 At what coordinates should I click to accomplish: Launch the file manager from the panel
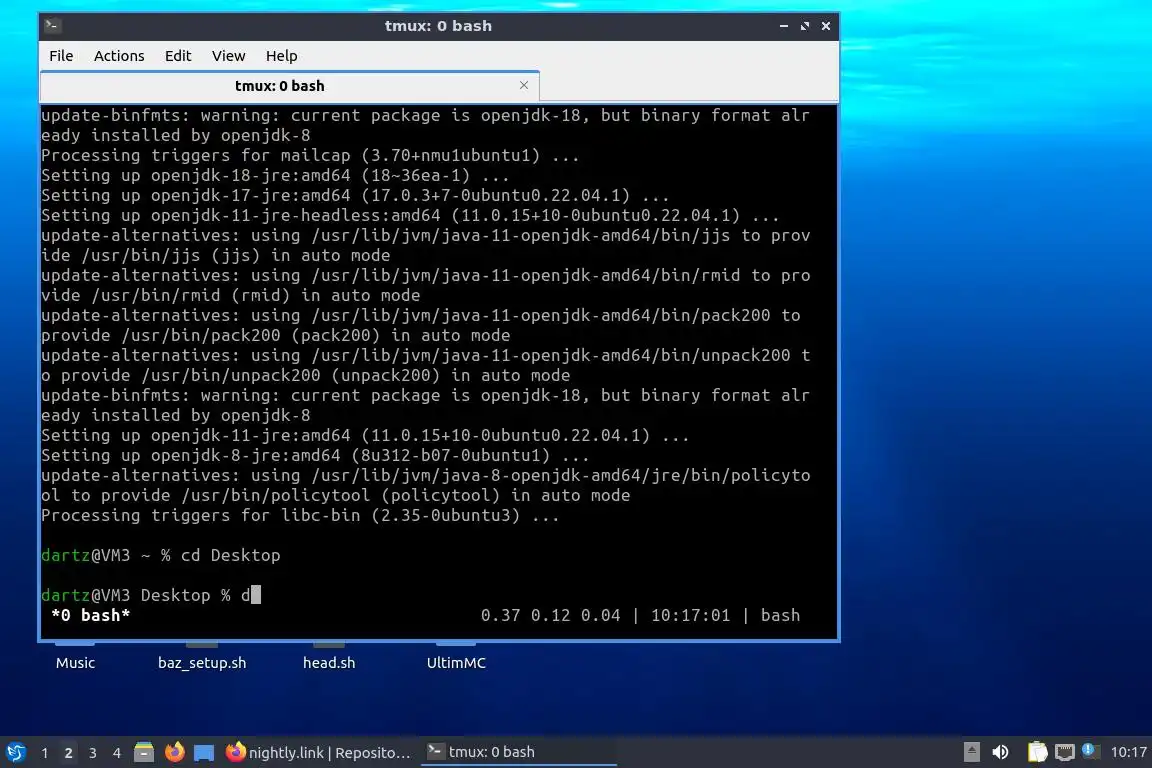144,752
